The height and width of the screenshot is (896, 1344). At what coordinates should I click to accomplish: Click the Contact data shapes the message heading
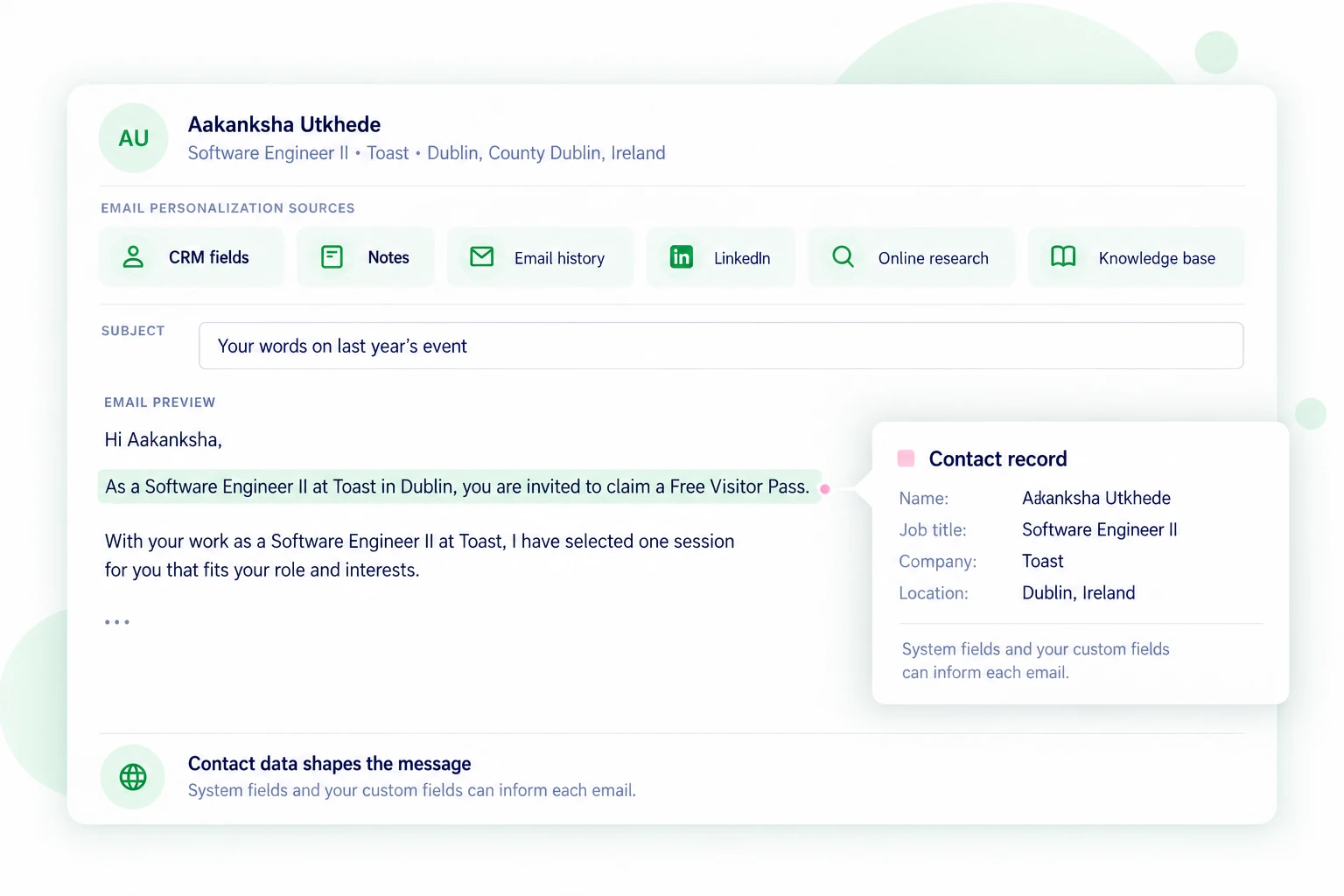point(330,764)
